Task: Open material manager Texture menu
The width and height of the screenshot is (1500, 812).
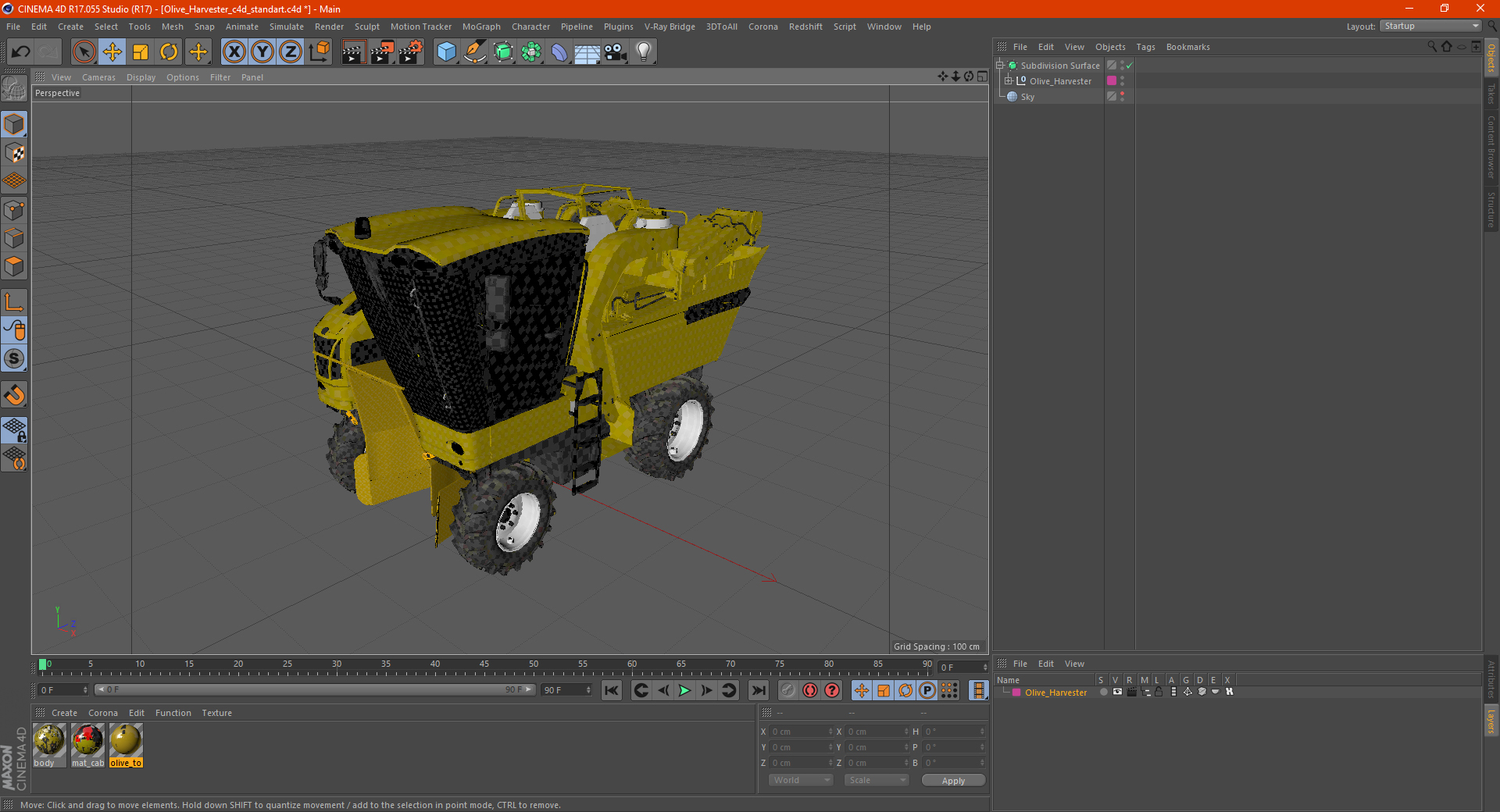Action: click(217, 713)
